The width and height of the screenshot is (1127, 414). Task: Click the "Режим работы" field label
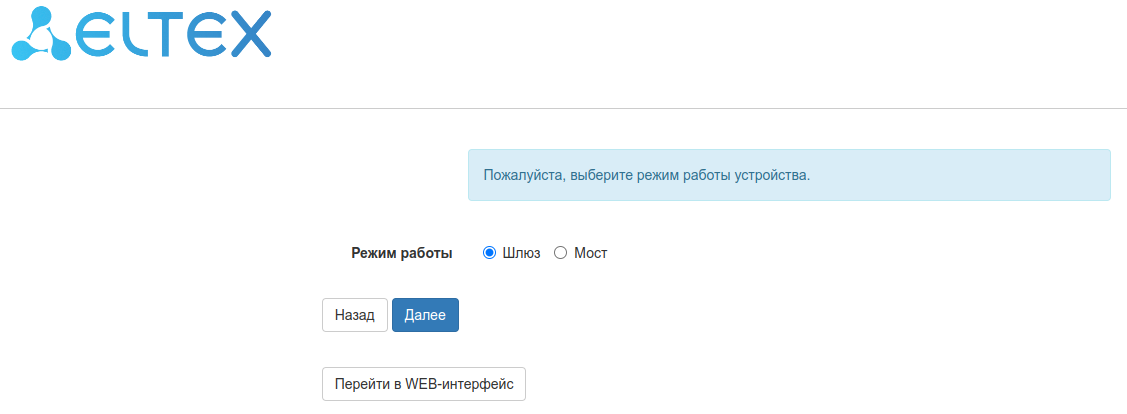[x=402, y=254]
